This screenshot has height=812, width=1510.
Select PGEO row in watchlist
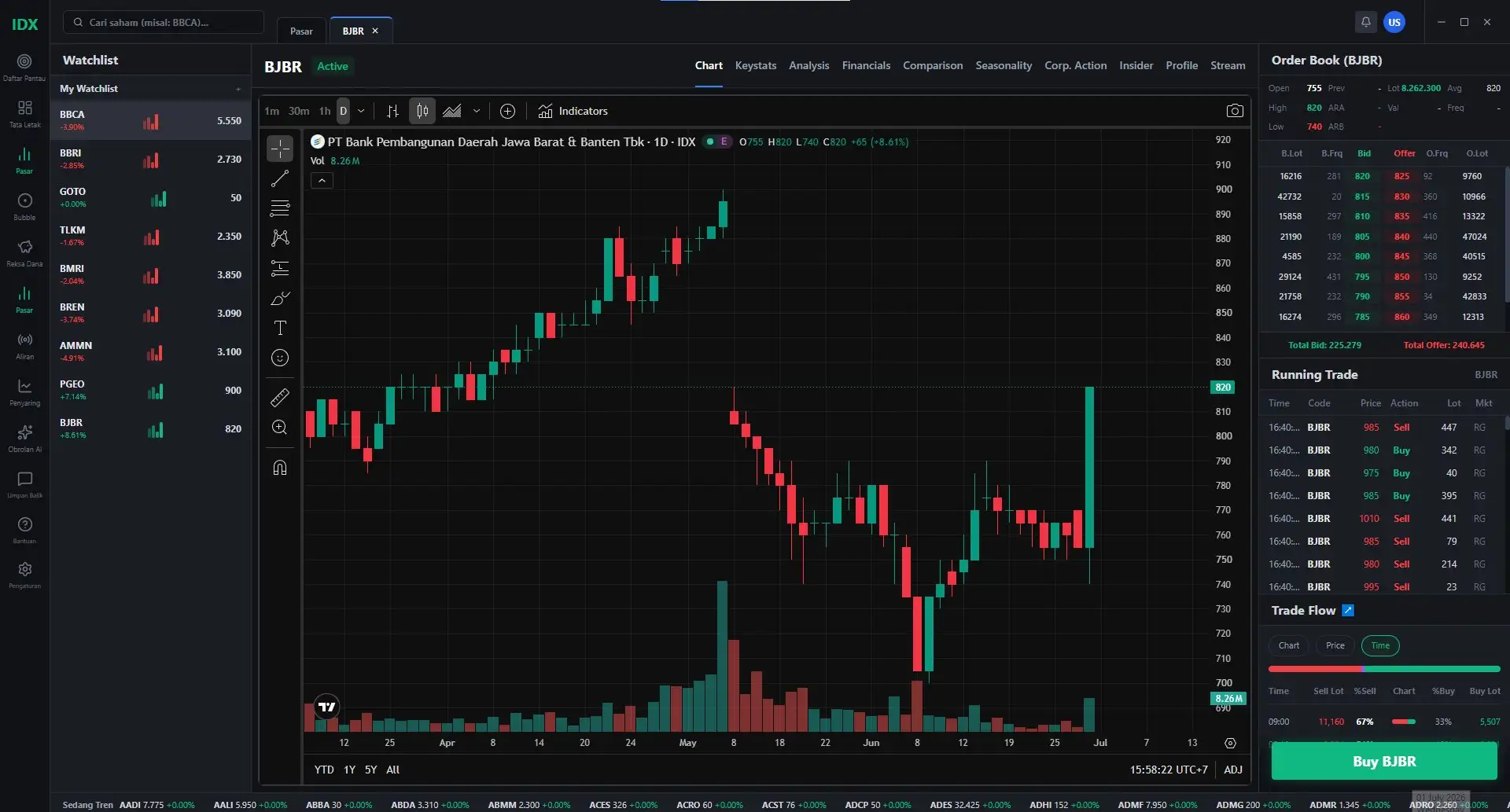click(x=151, y=390)
